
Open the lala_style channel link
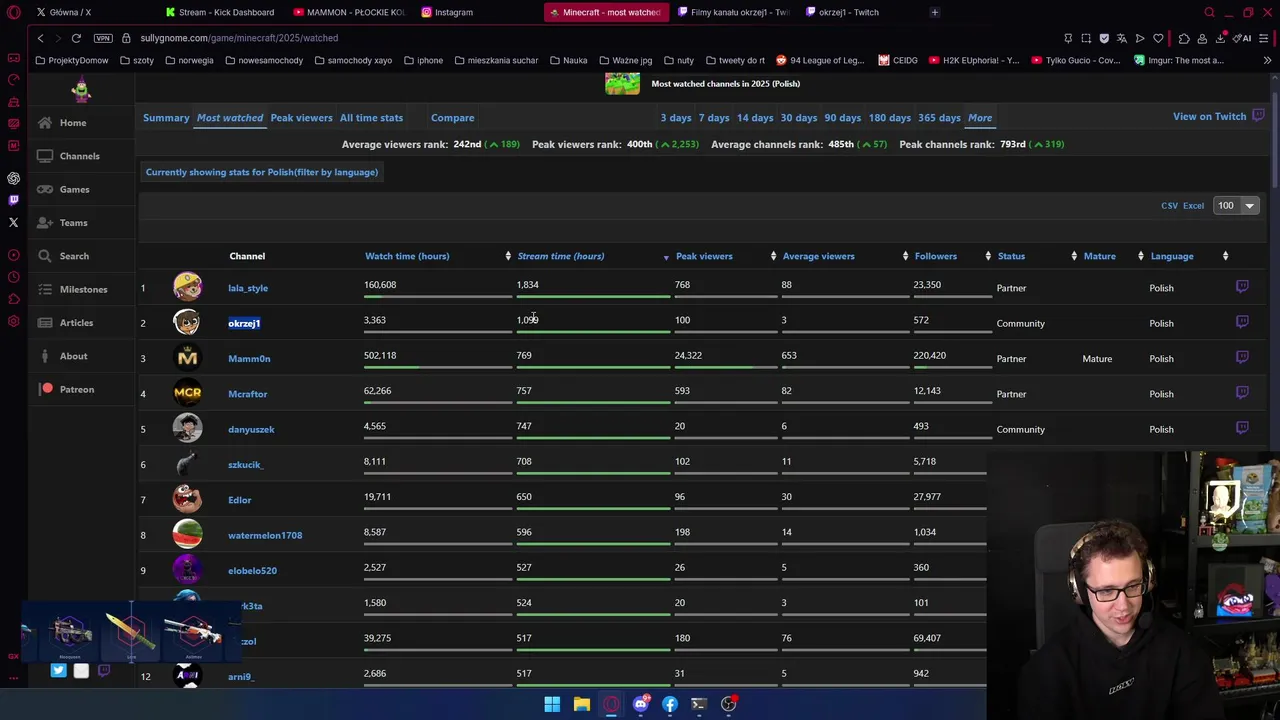point(248,288)
